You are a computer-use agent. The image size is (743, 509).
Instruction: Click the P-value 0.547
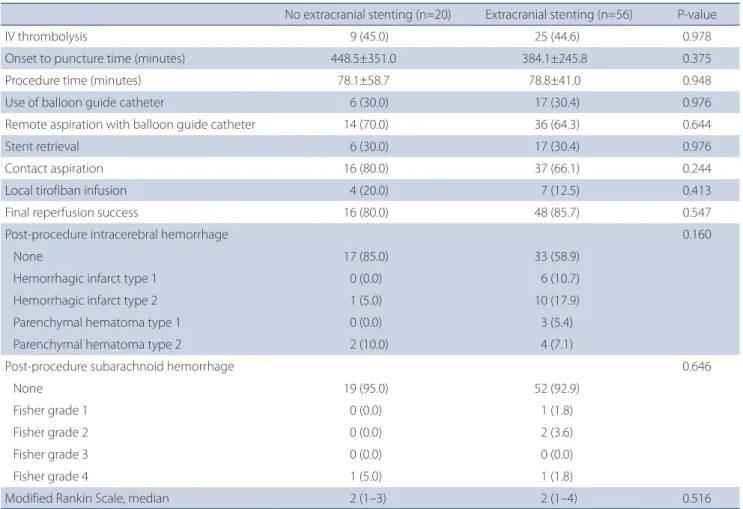coord(697,212)
